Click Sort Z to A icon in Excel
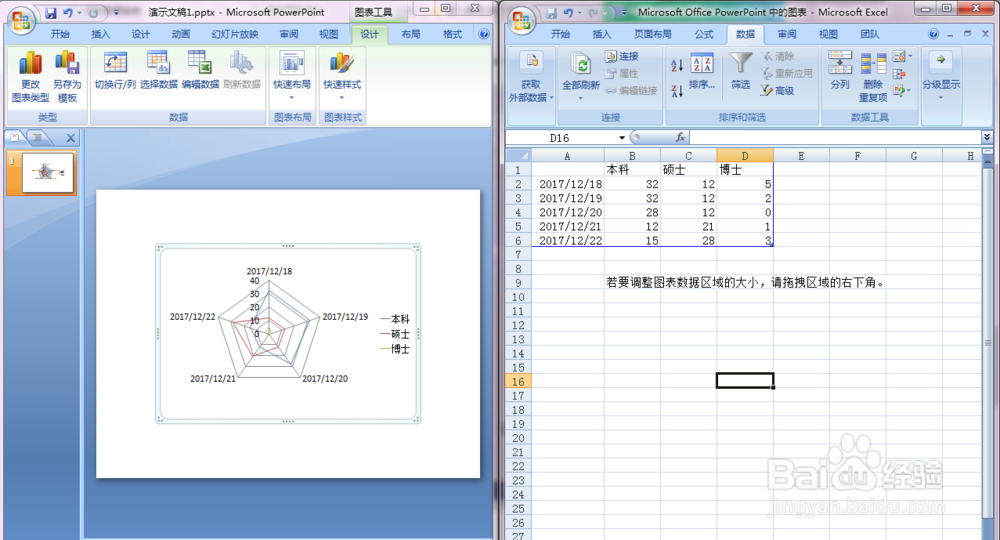The height and width of the screenshot is (540, 1000). click(677, 91)
